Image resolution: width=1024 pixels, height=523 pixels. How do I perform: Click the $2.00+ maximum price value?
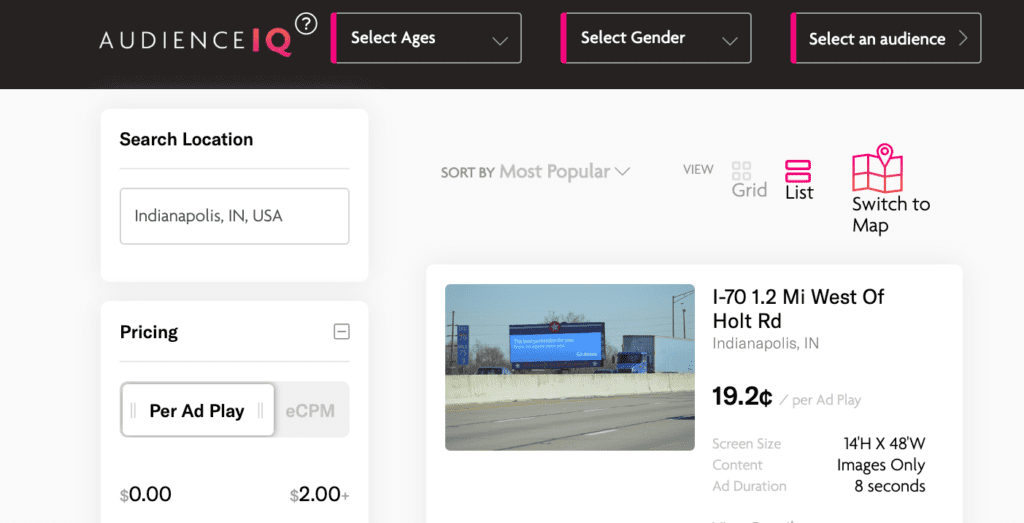point(319,494)
